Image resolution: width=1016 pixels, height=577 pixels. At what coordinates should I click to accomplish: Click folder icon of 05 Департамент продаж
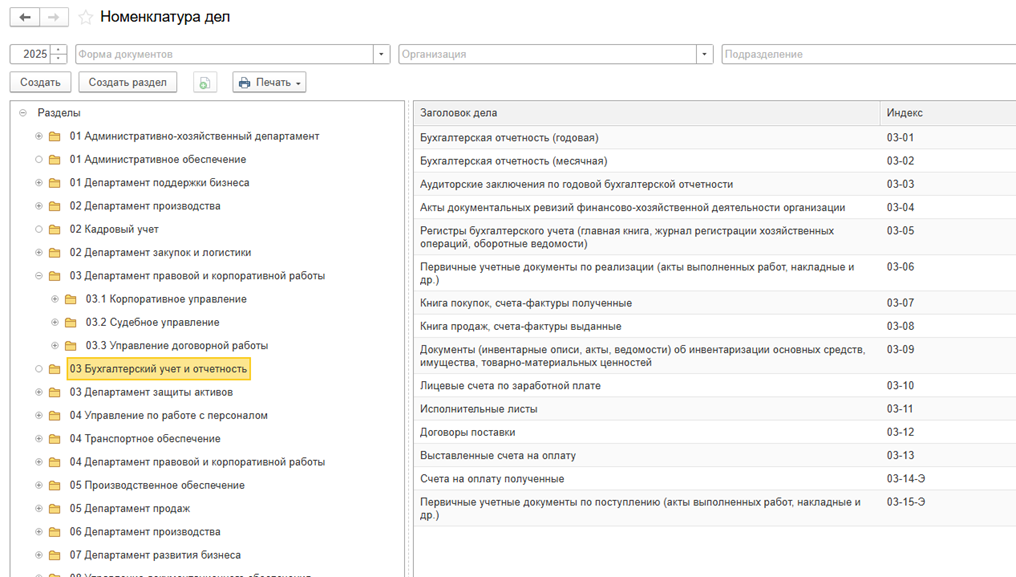55,509
